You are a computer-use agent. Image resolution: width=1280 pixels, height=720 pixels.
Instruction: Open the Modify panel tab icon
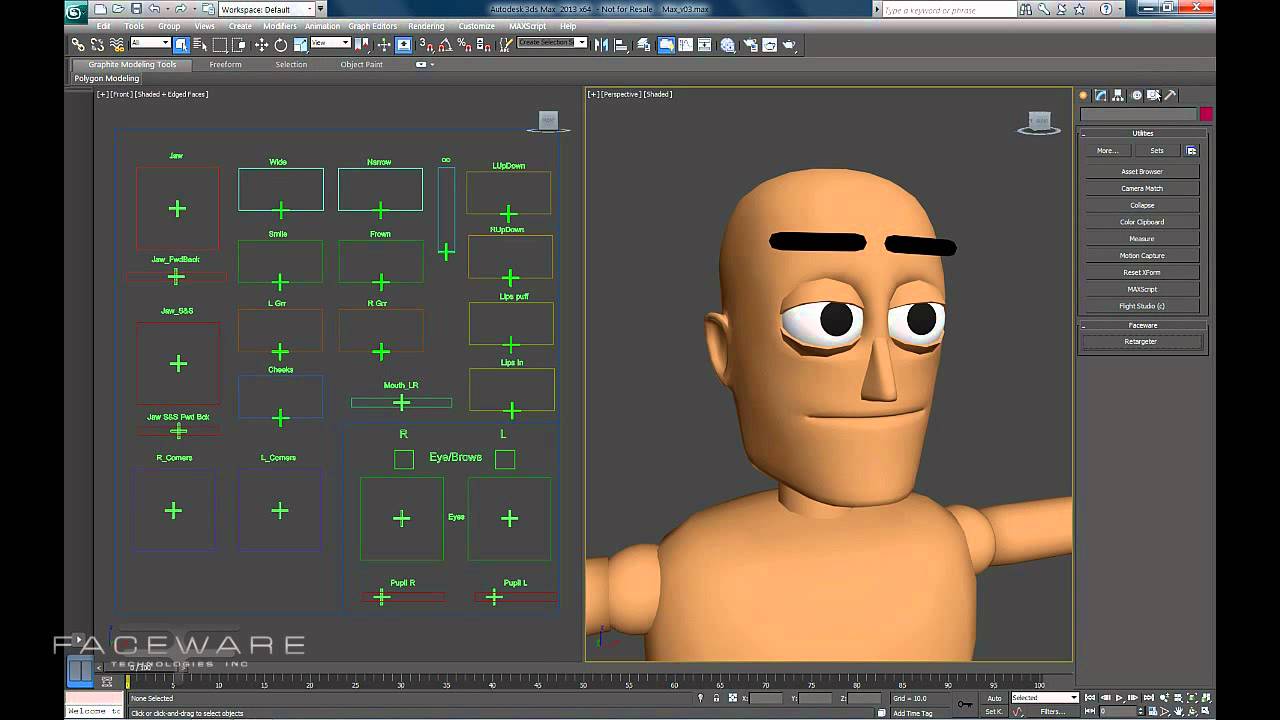pyautogui.click(x=1100, y=95)
